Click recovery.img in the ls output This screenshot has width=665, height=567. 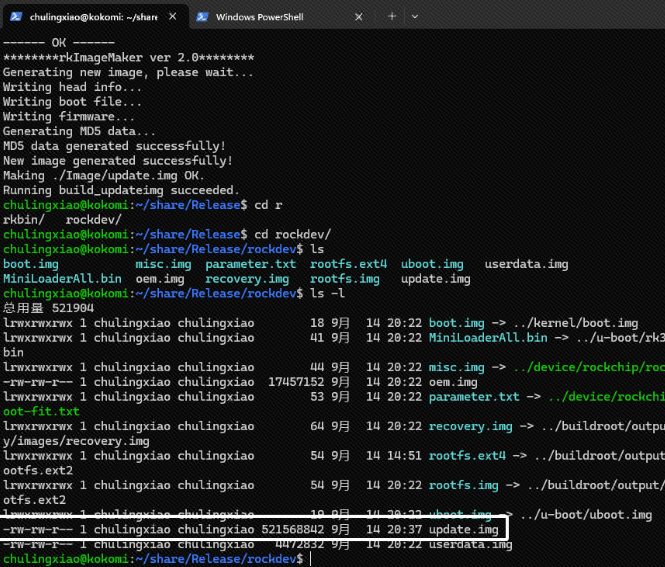tap(247, 279)
